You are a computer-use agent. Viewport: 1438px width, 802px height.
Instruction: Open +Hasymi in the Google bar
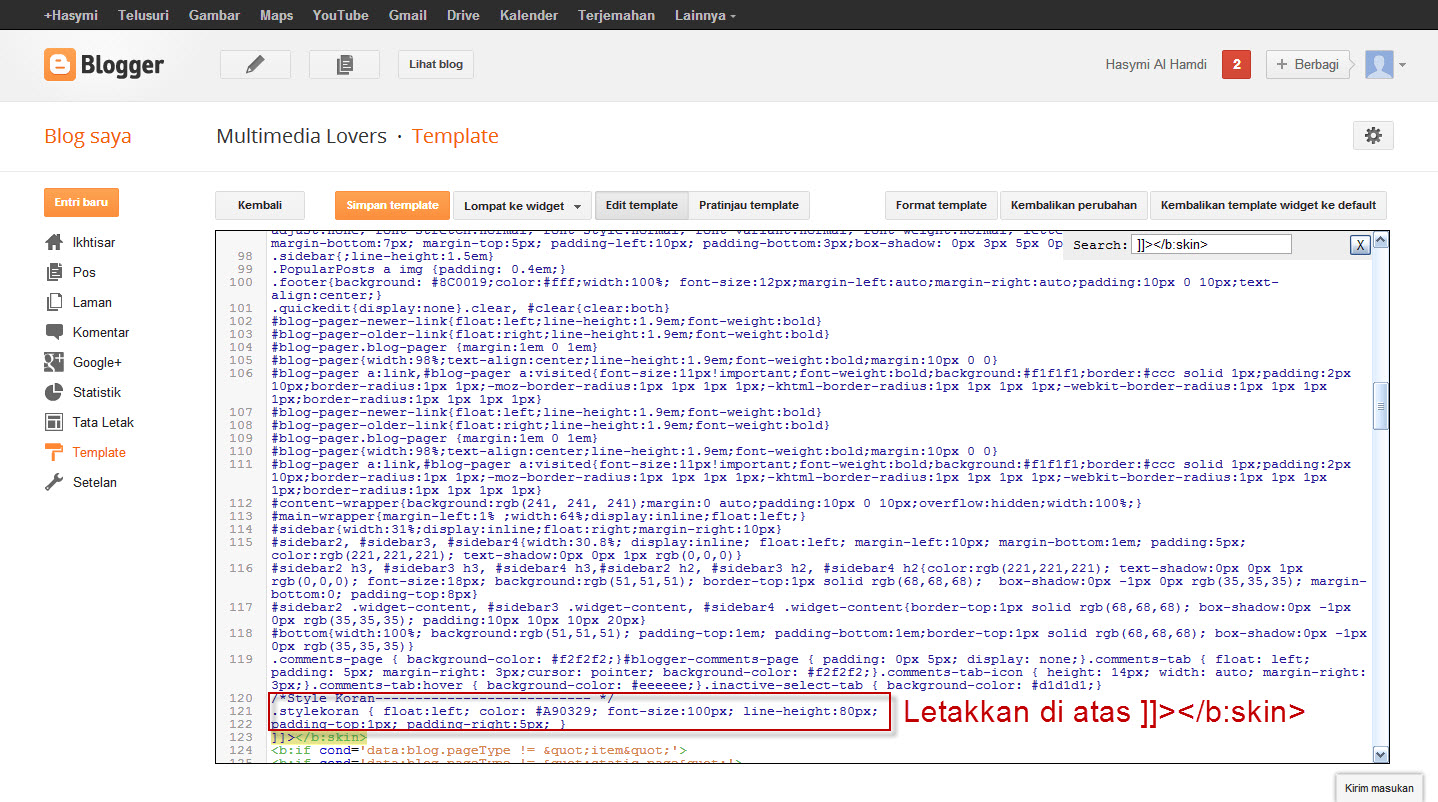70,15
